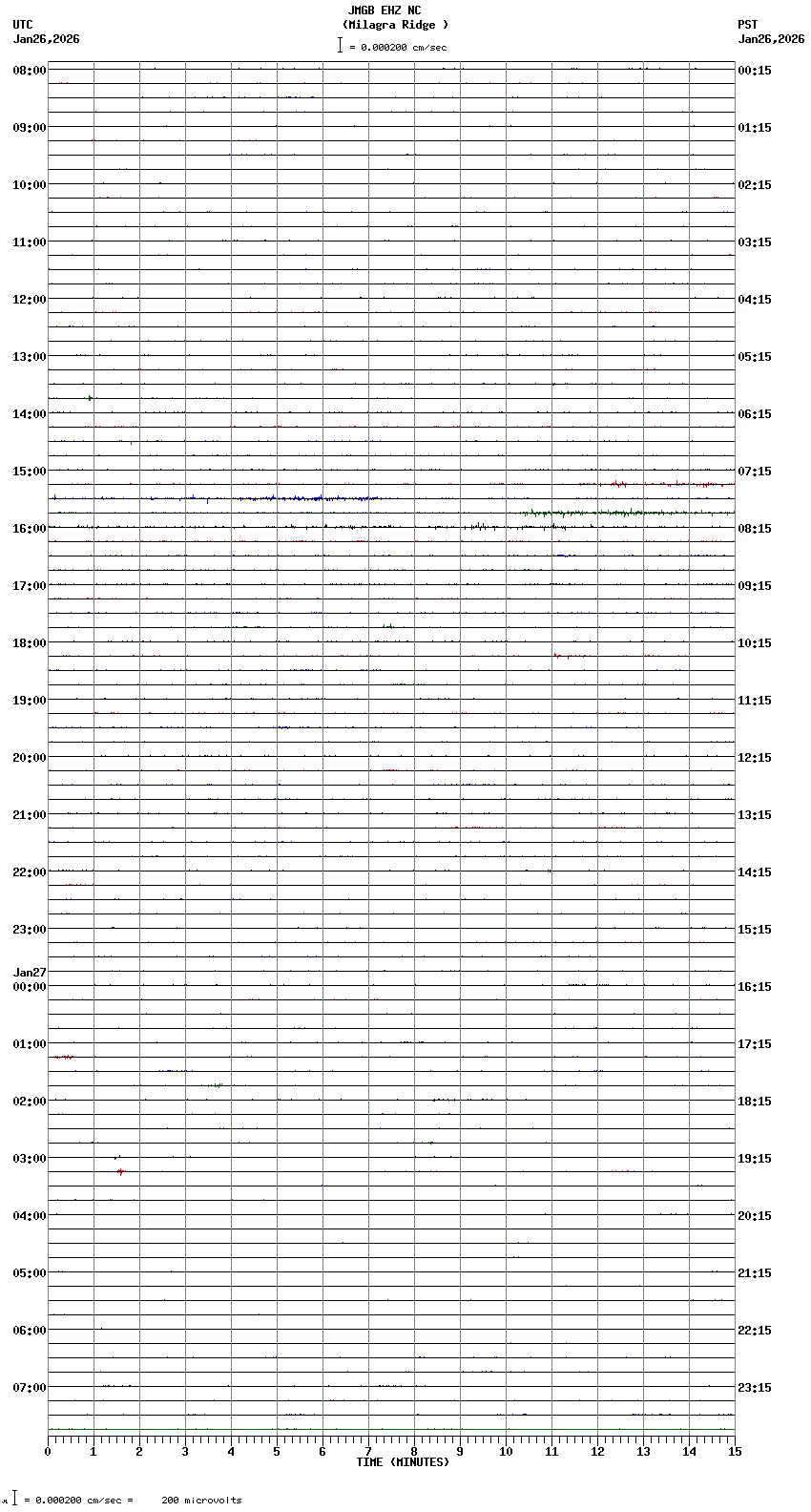Click the 21:00 UTC row label
811x1512 pixels.
point(30,815)
